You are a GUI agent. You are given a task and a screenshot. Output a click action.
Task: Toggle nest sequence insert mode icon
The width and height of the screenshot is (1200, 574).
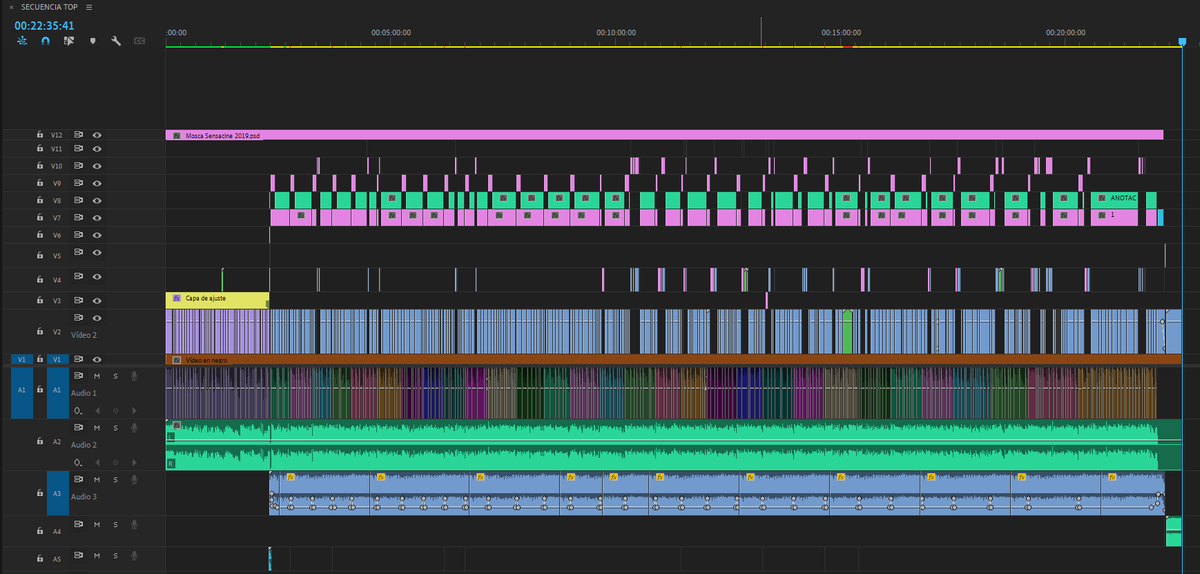pos(21,41)
